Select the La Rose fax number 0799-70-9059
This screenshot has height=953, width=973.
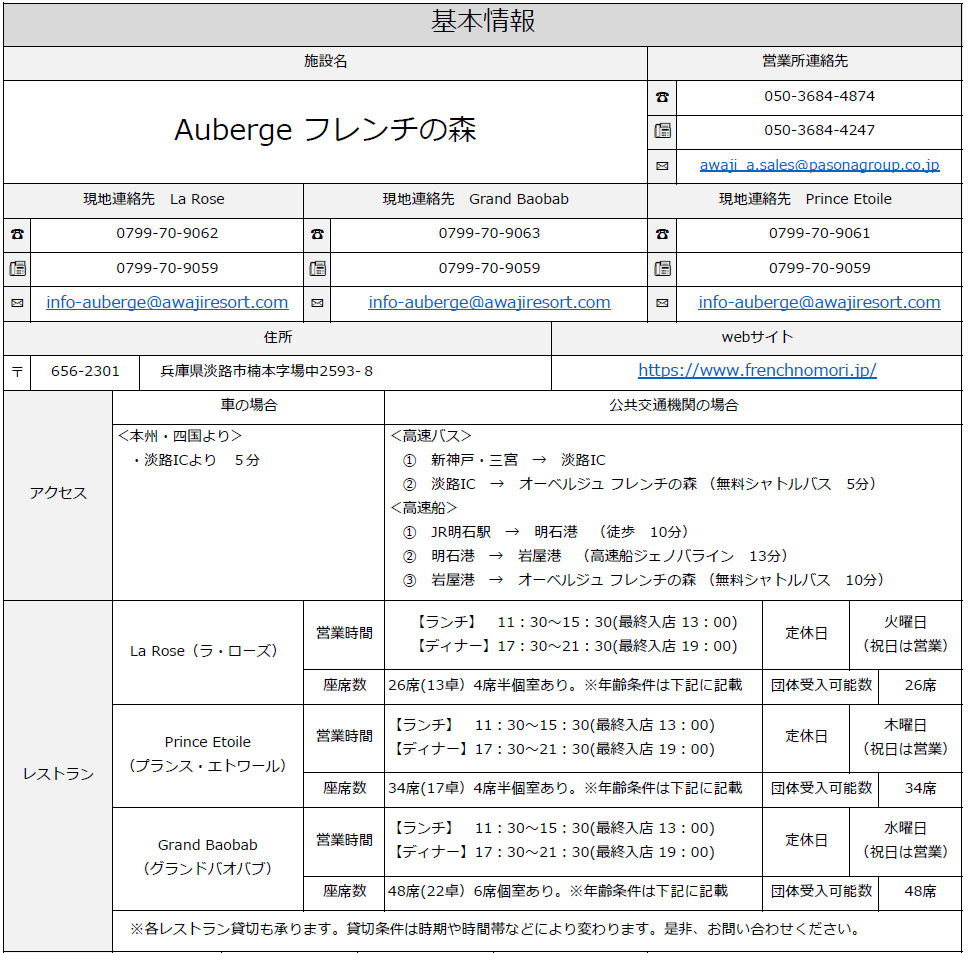[167, 269]
